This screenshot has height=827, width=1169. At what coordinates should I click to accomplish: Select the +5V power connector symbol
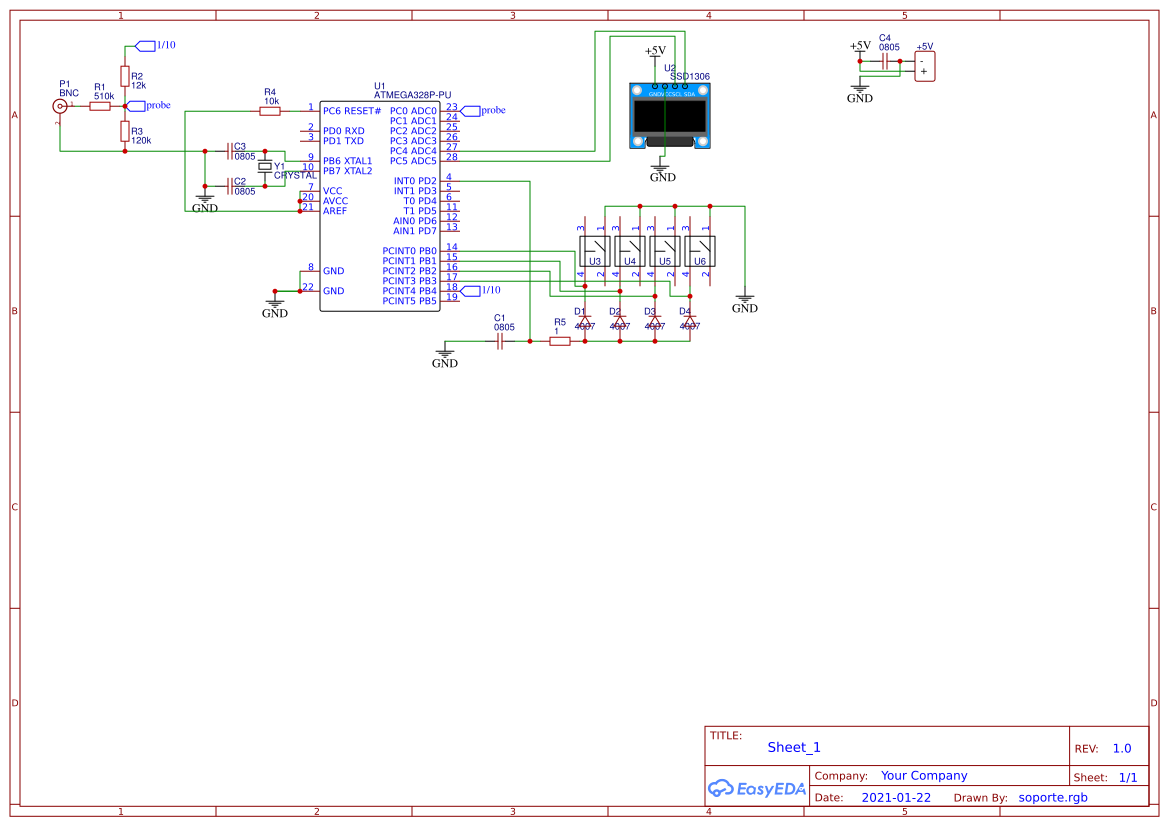click(924, 66)
